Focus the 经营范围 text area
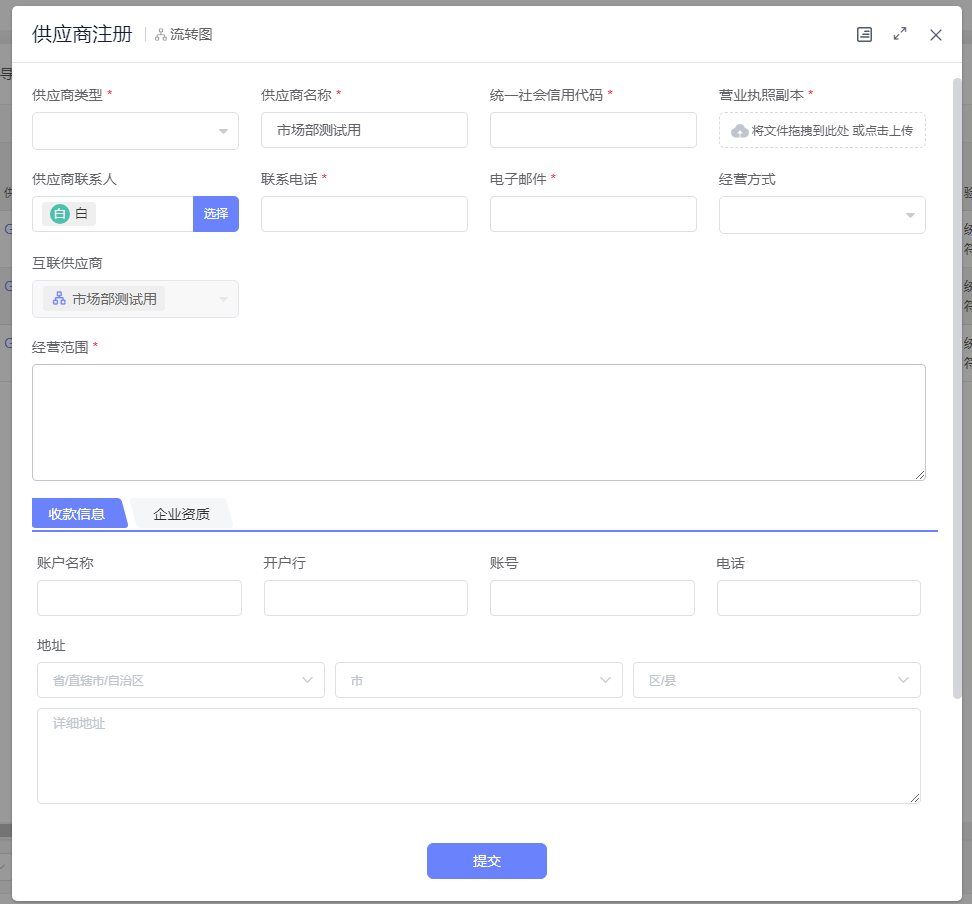This screenshot has height=904, width=972. click(478, 422)
